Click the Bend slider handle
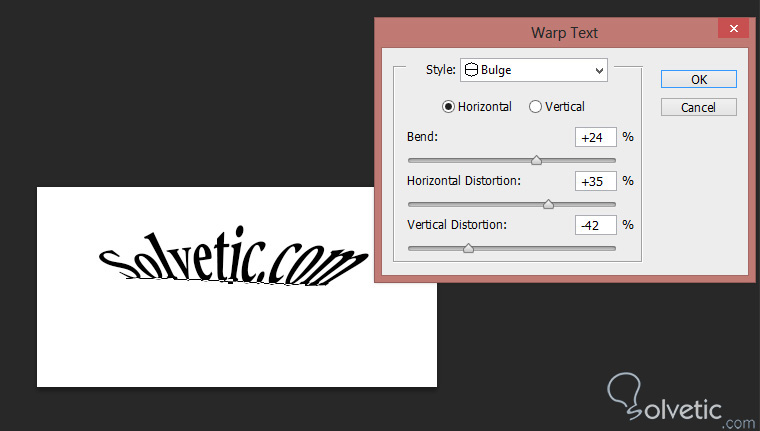Viewport: 760px width, 431px height. tap(536, 160)
